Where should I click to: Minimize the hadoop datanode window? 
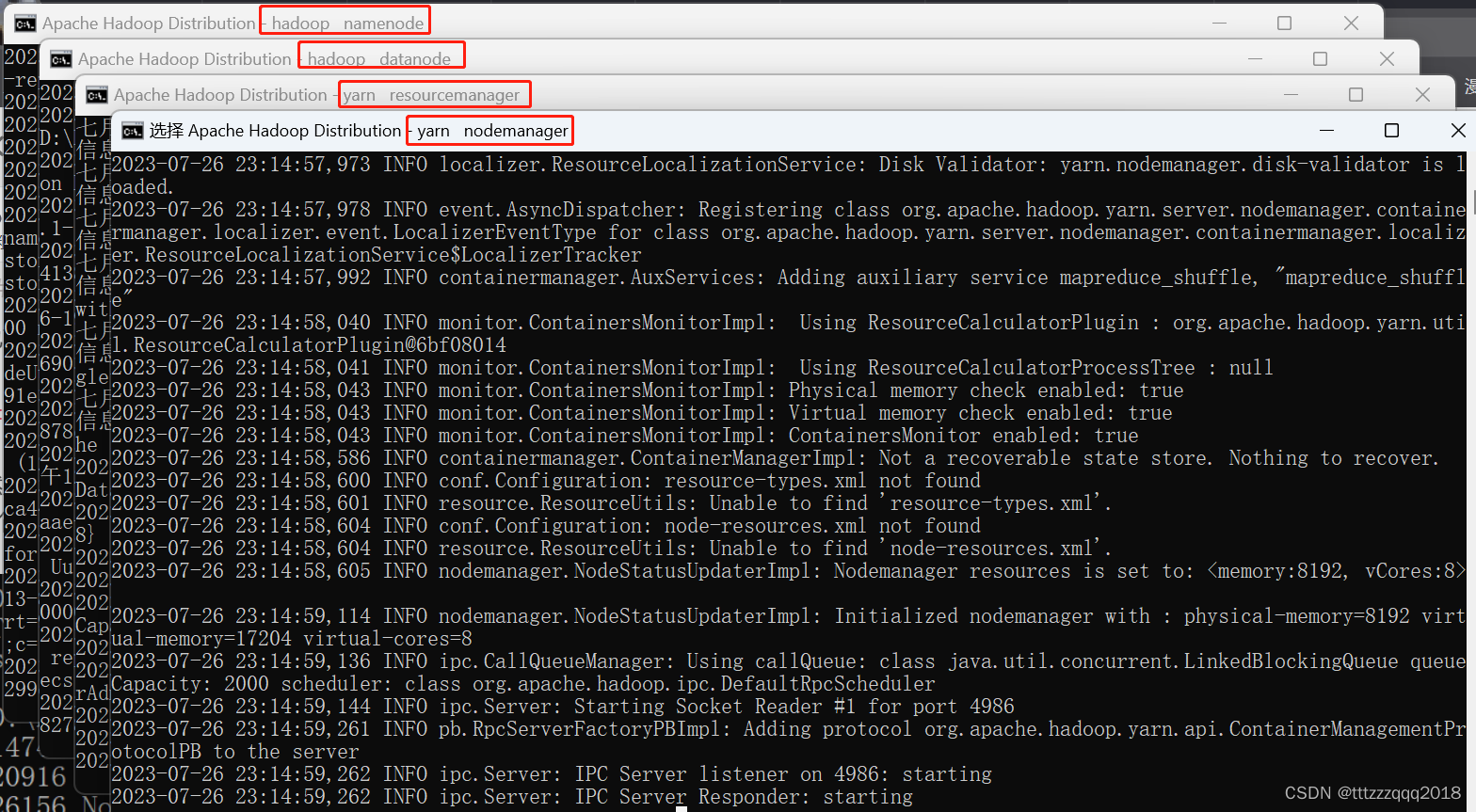pyautogui.click(x=1255, y=58)
